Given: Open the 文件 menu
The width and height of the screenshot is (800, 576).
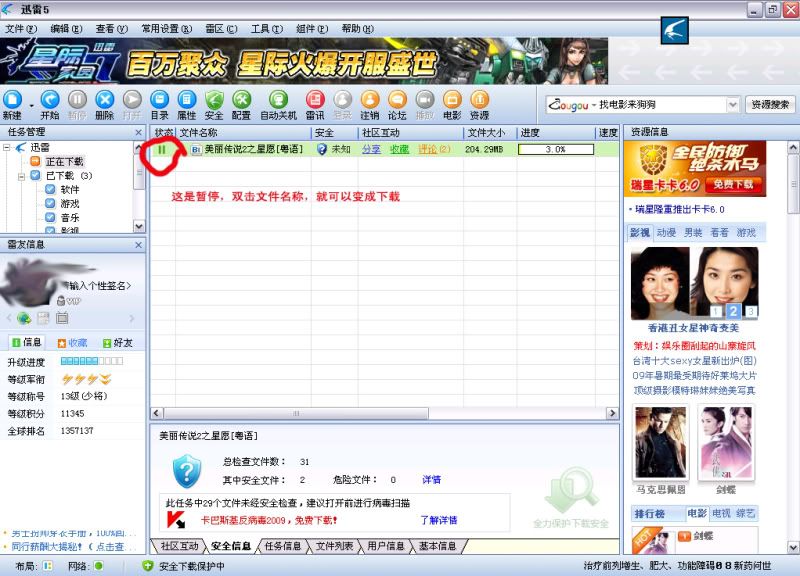Looking at the screenshot, I should [21, 29].
